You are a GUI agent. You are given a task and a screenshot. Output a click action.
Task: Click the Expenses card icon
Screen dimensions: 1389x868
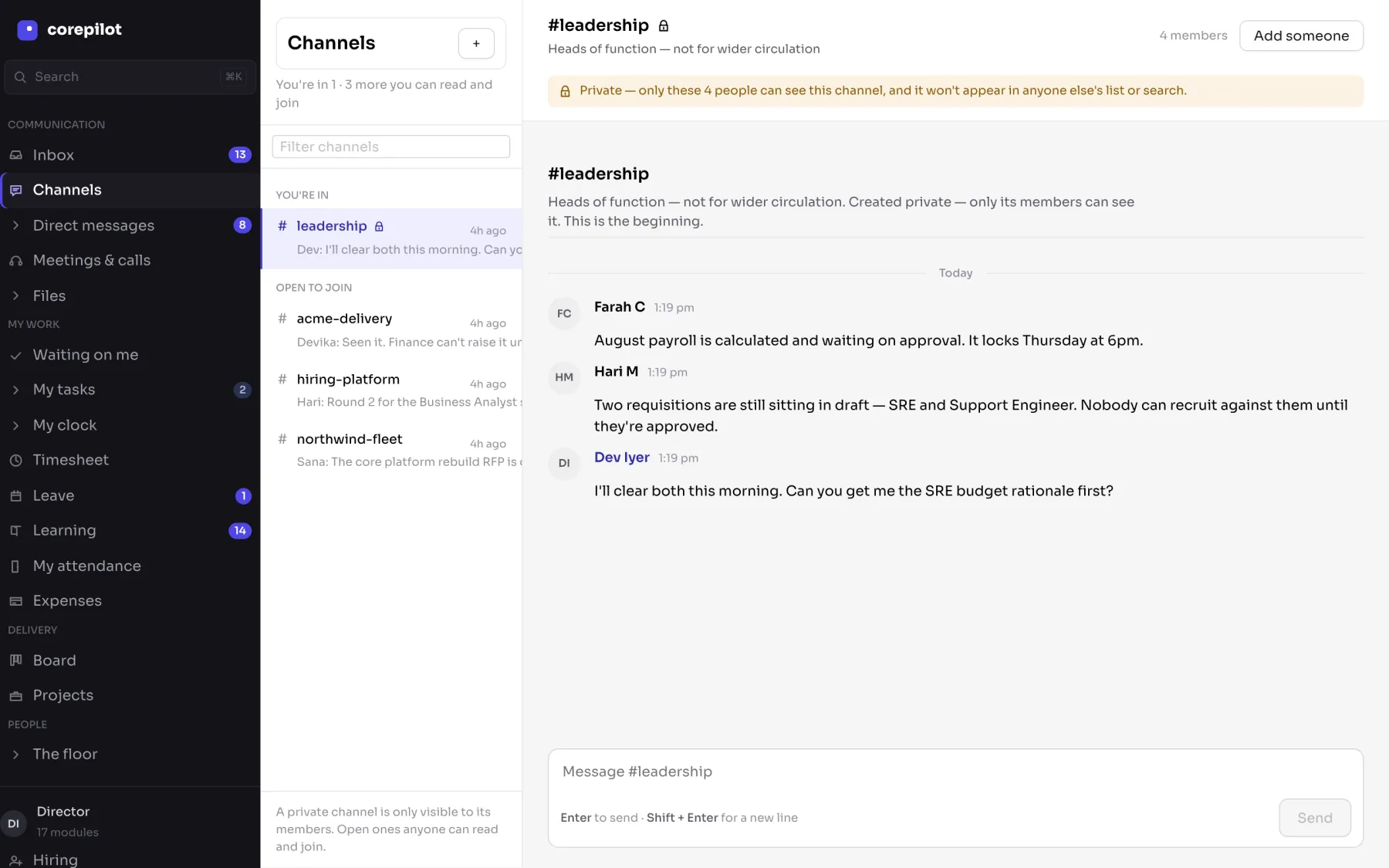(15, 601)
